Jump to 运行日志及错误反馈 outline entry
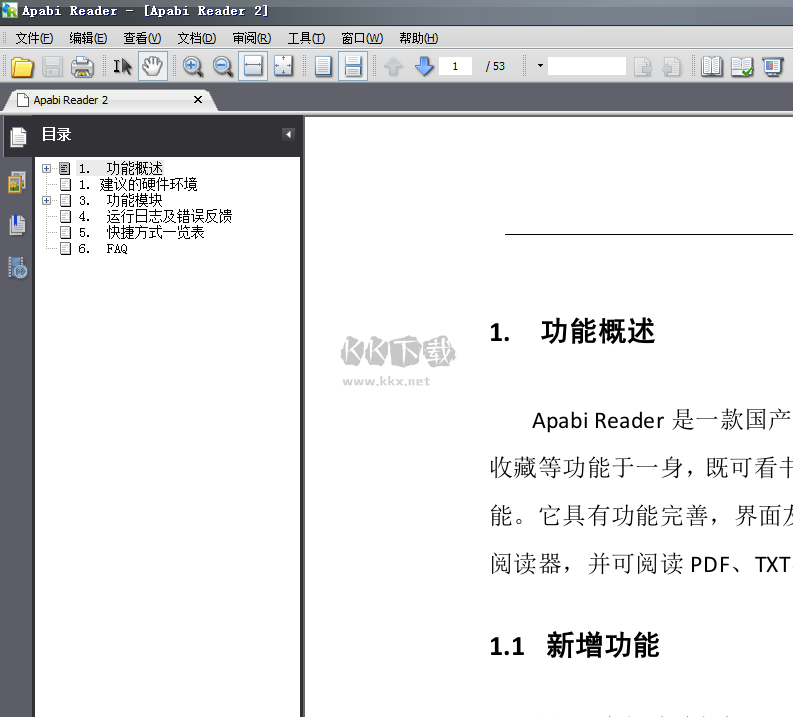This screenshot has width=793, height=717. (x=155, y=217)
